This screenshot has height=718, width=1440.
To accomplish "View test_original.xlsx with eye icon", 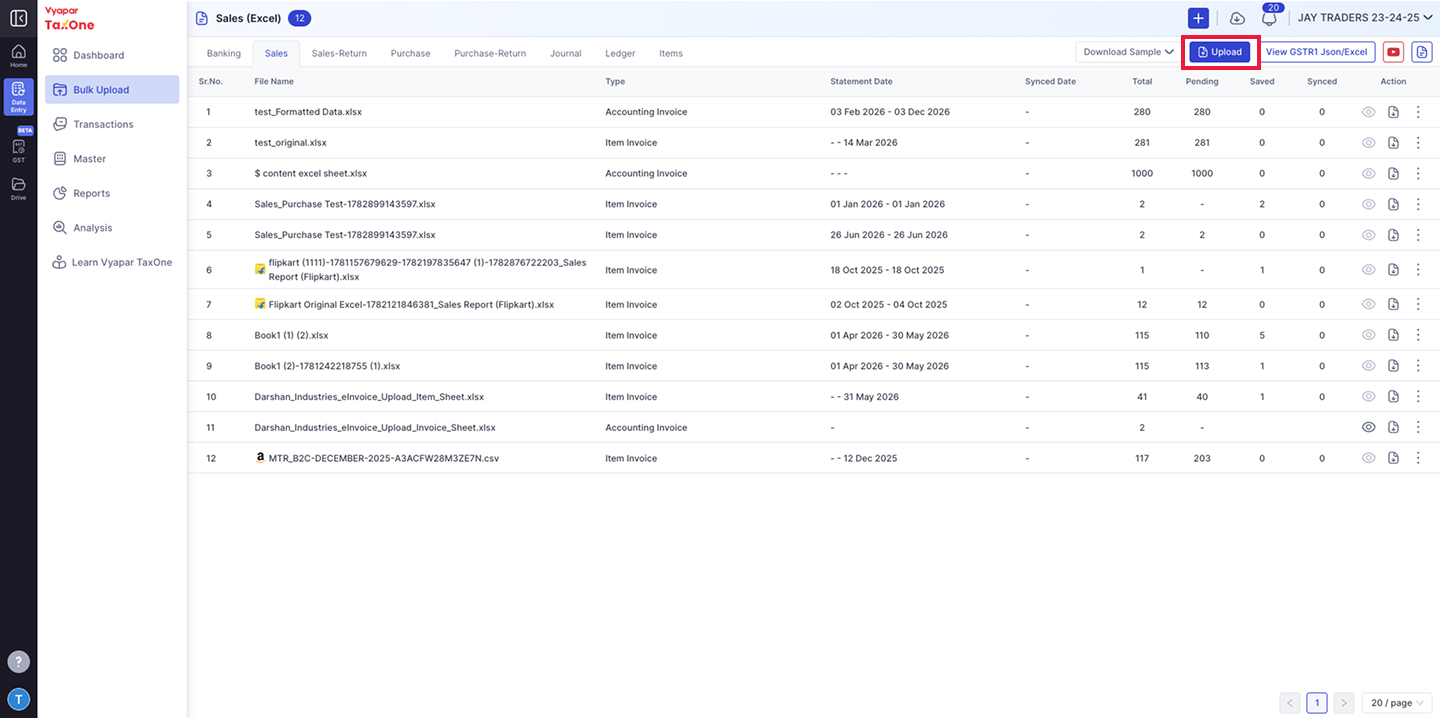I will [1368, 143].
